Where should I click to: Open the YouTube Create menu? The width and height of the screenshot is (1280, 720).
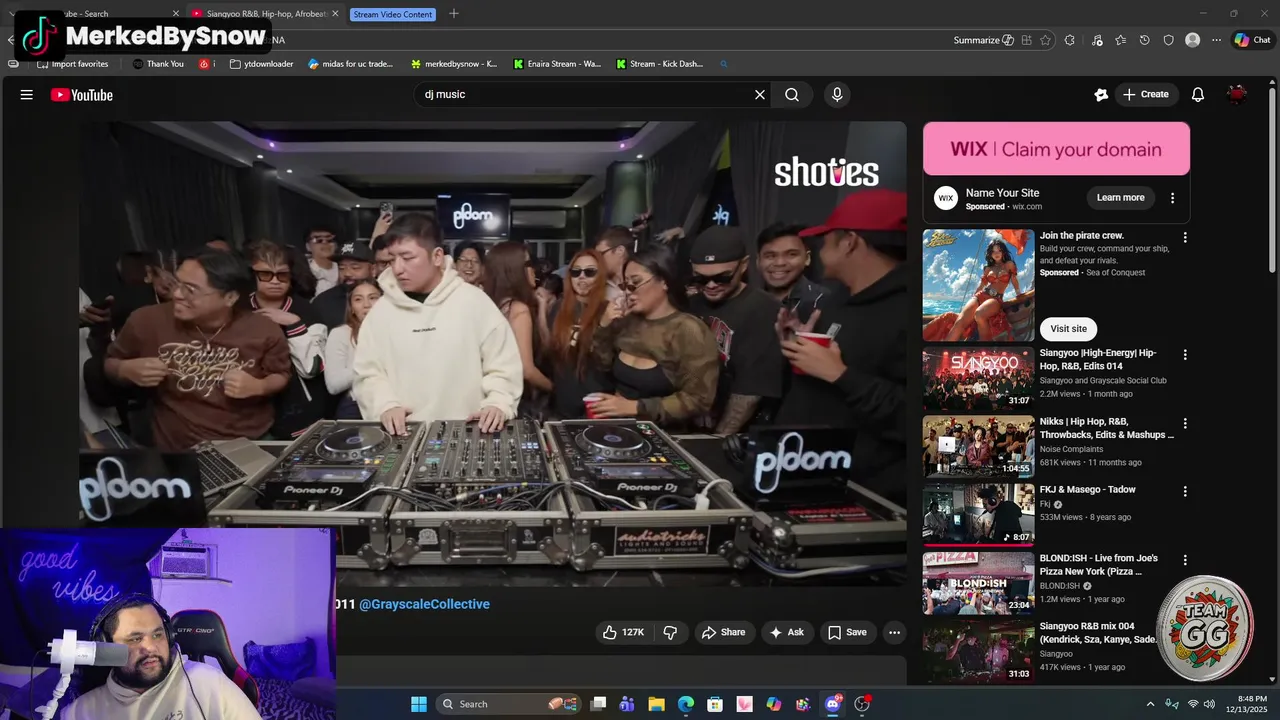(1146, 95)
